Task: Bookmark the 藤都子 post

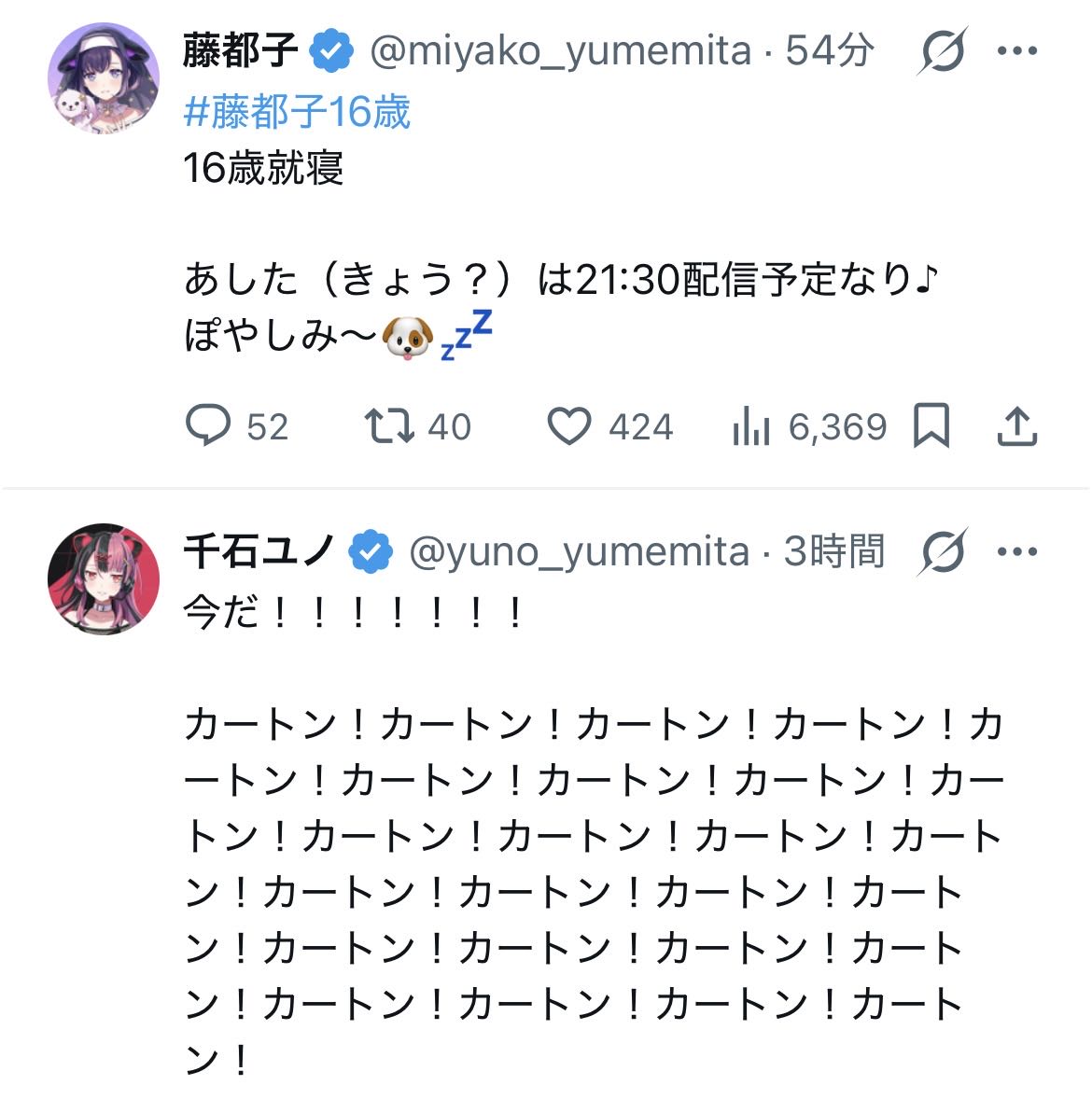Action: coord(931,425)
